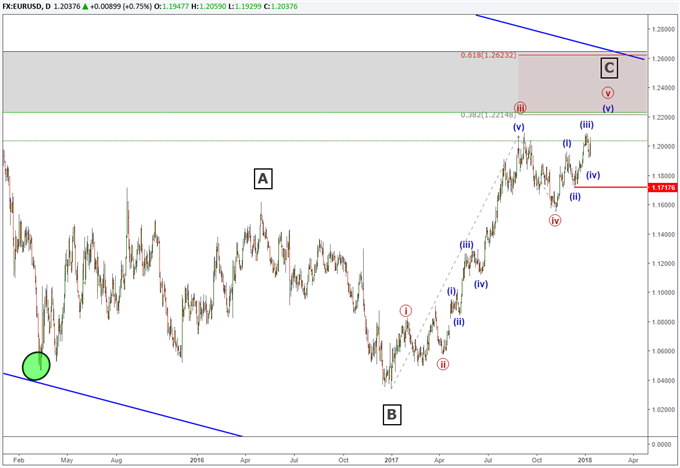680x468 pixels.
Task: Click the 1.28000 price axis label
Action: 663,29
